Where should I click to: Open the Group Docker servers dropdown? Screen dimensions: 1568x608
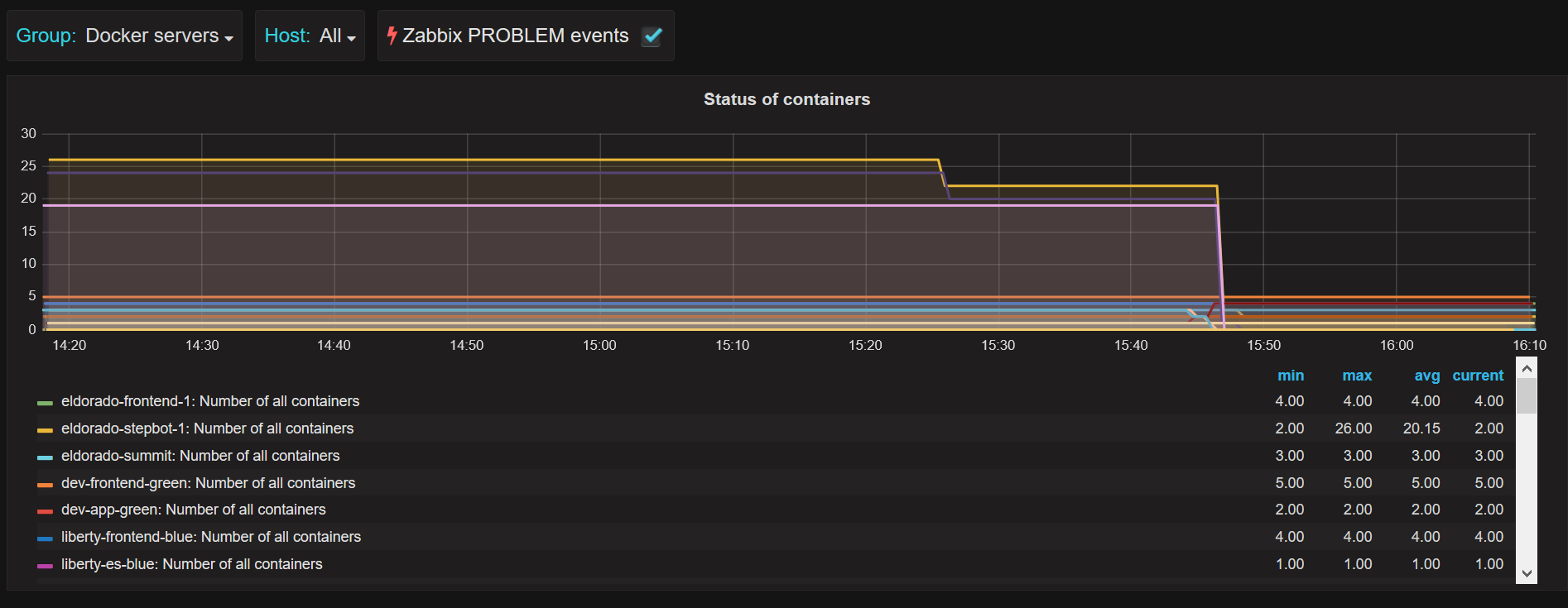pyautogui.click(x=124, y=36)
